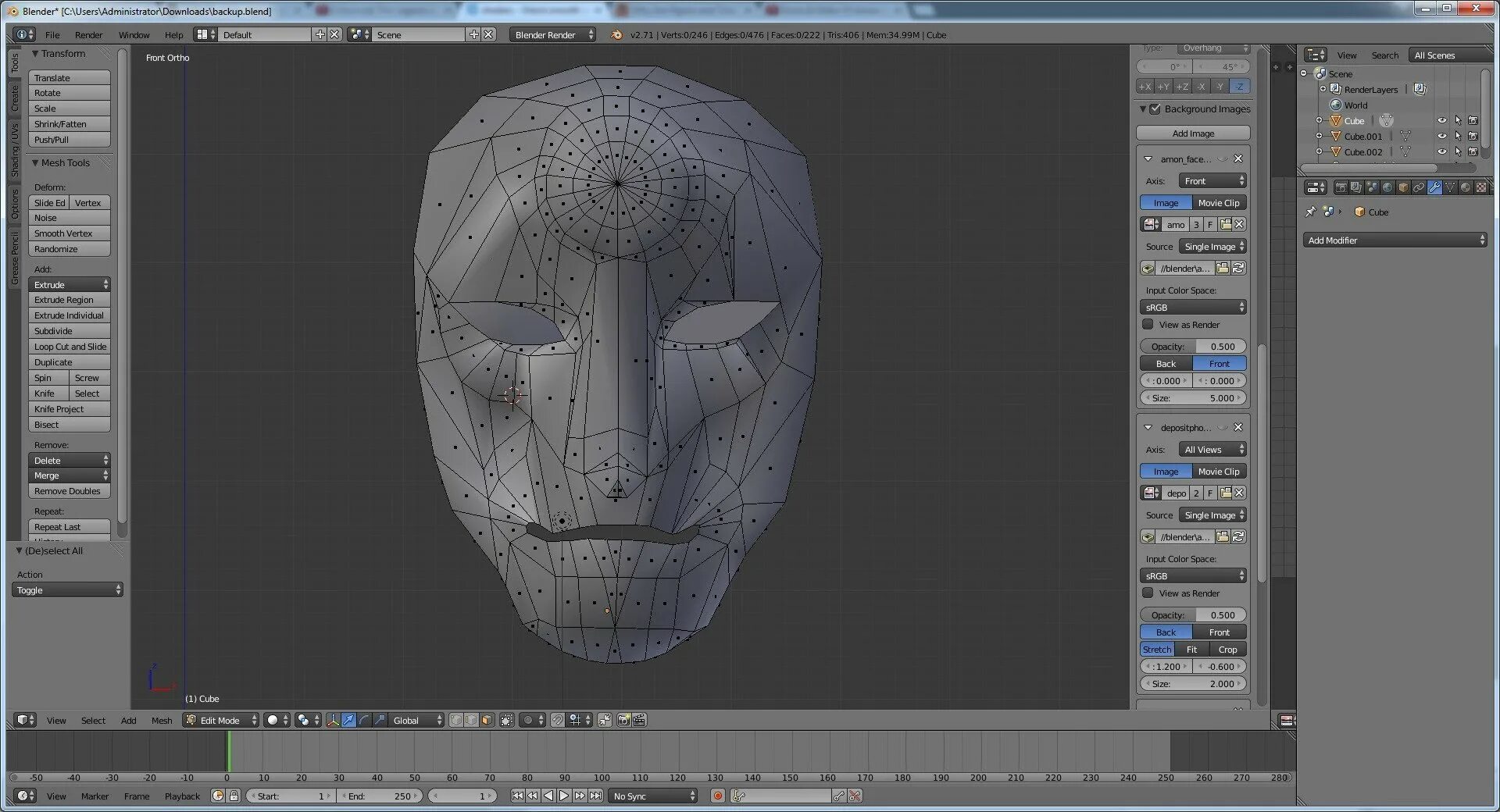Image resolution: width=1500 pixels, height=812 pixels.
Task: Disable renderability of Cube.002 via camera toggle
Action: (x=1473, y=151)
